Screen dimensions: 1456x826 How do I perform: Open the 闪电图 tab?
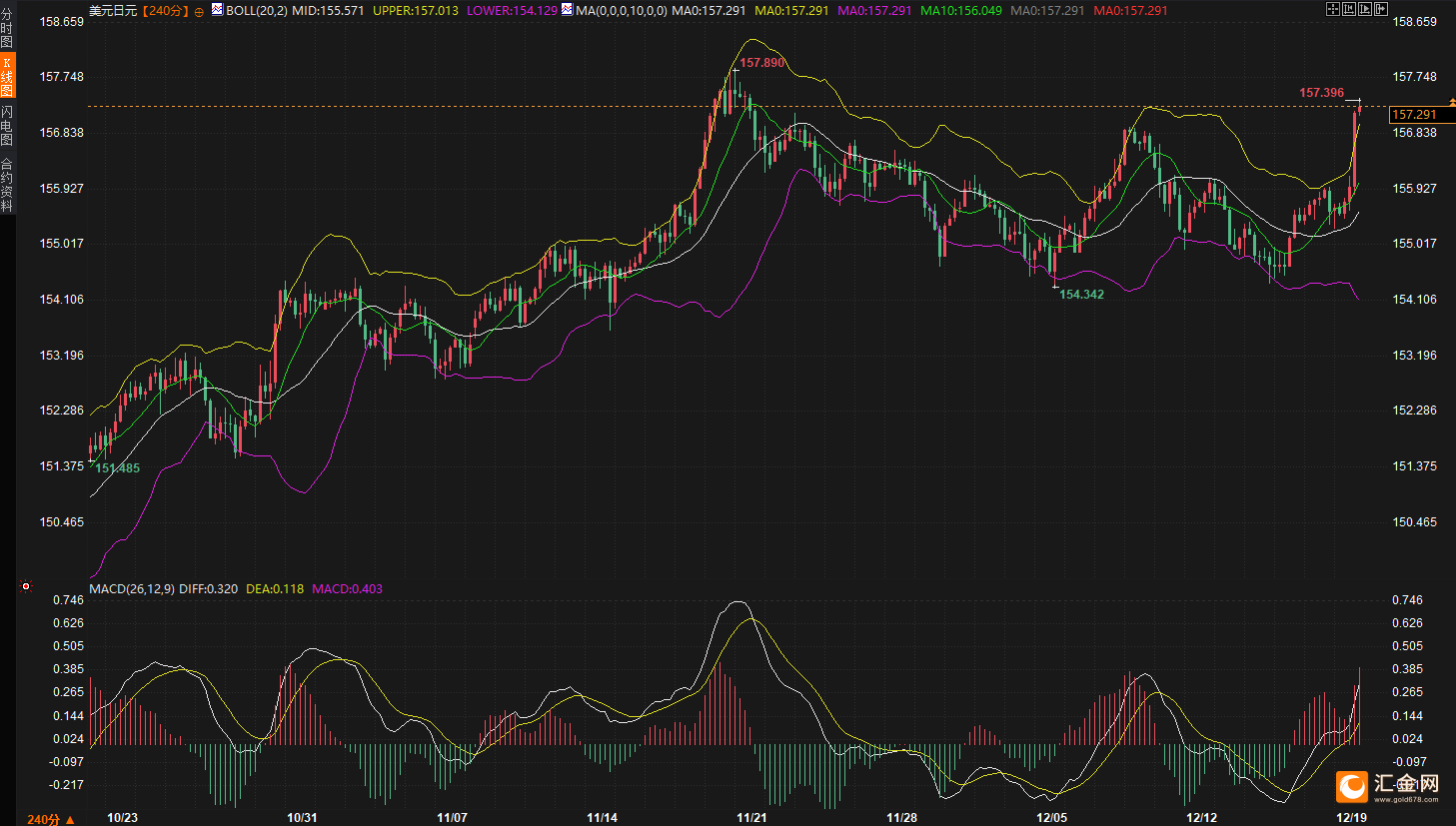tap(7, 125)
